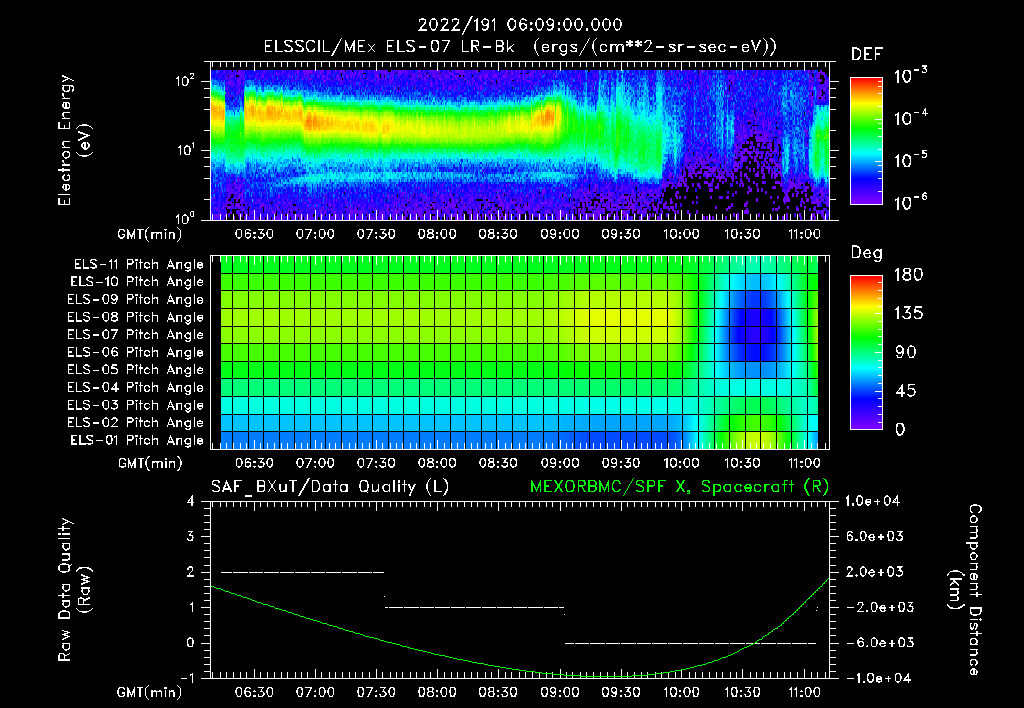The image size is (1024, 708).
Task: Click the 10:30 tick under pitch angle panel
Action: [743, 463]
